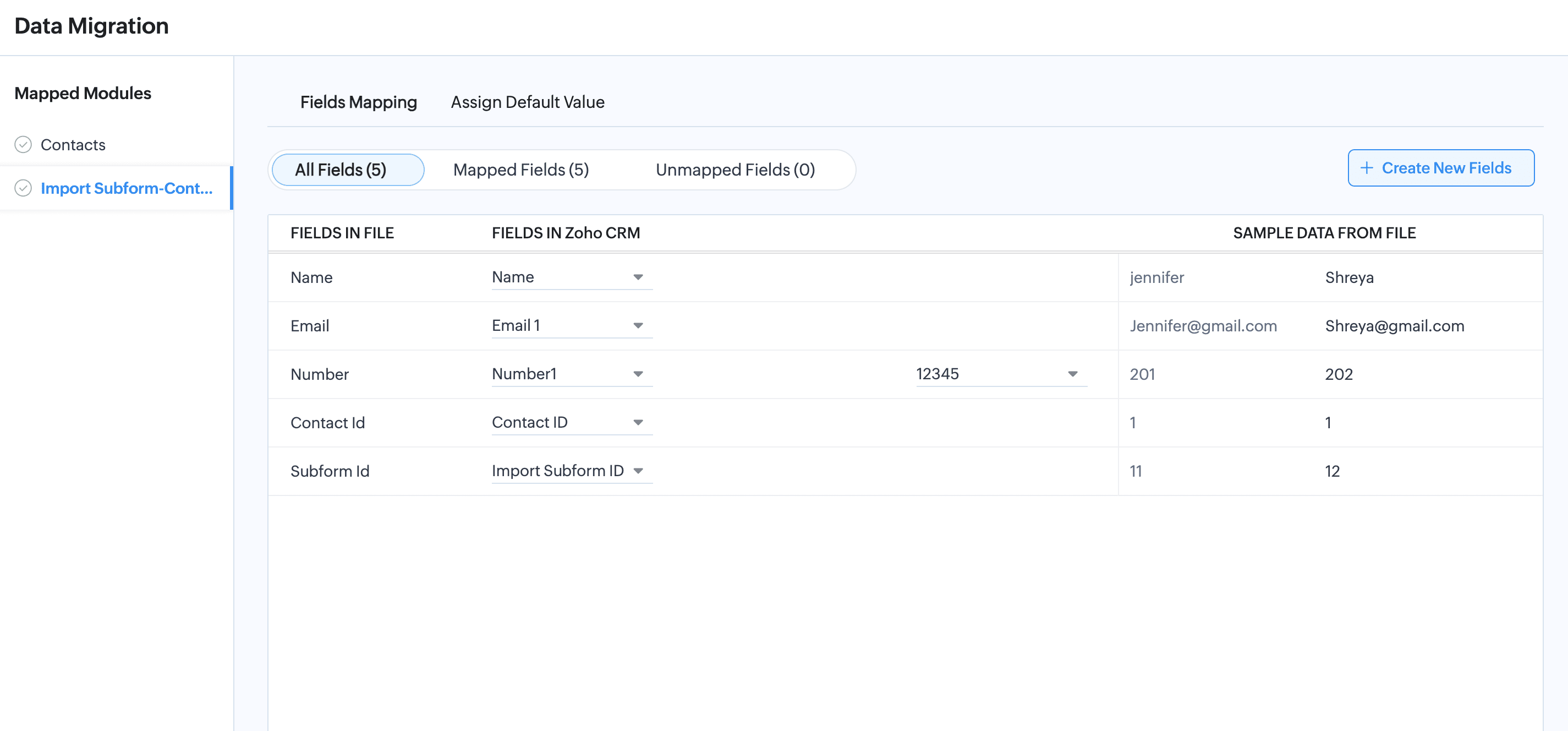
Task: Click the Create New Fields button
Action: point(1440,168)
